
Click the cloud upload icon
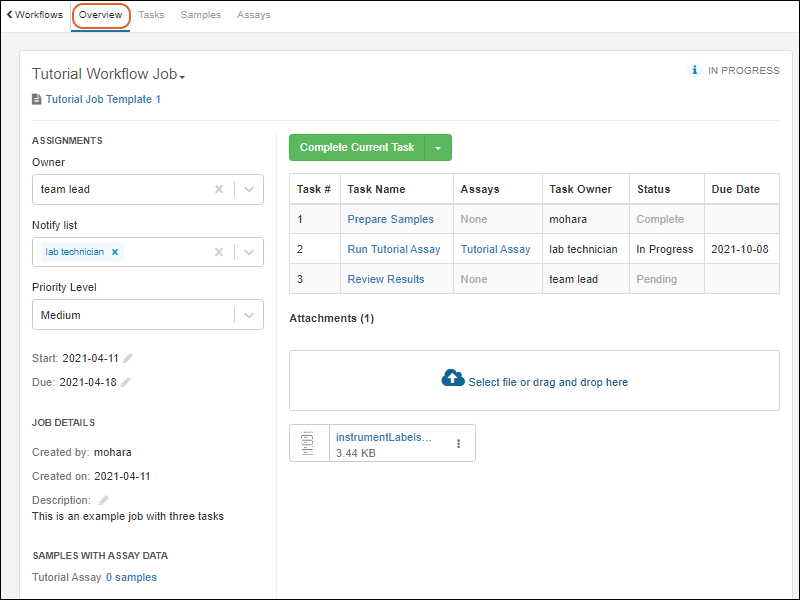click(452, 378)
